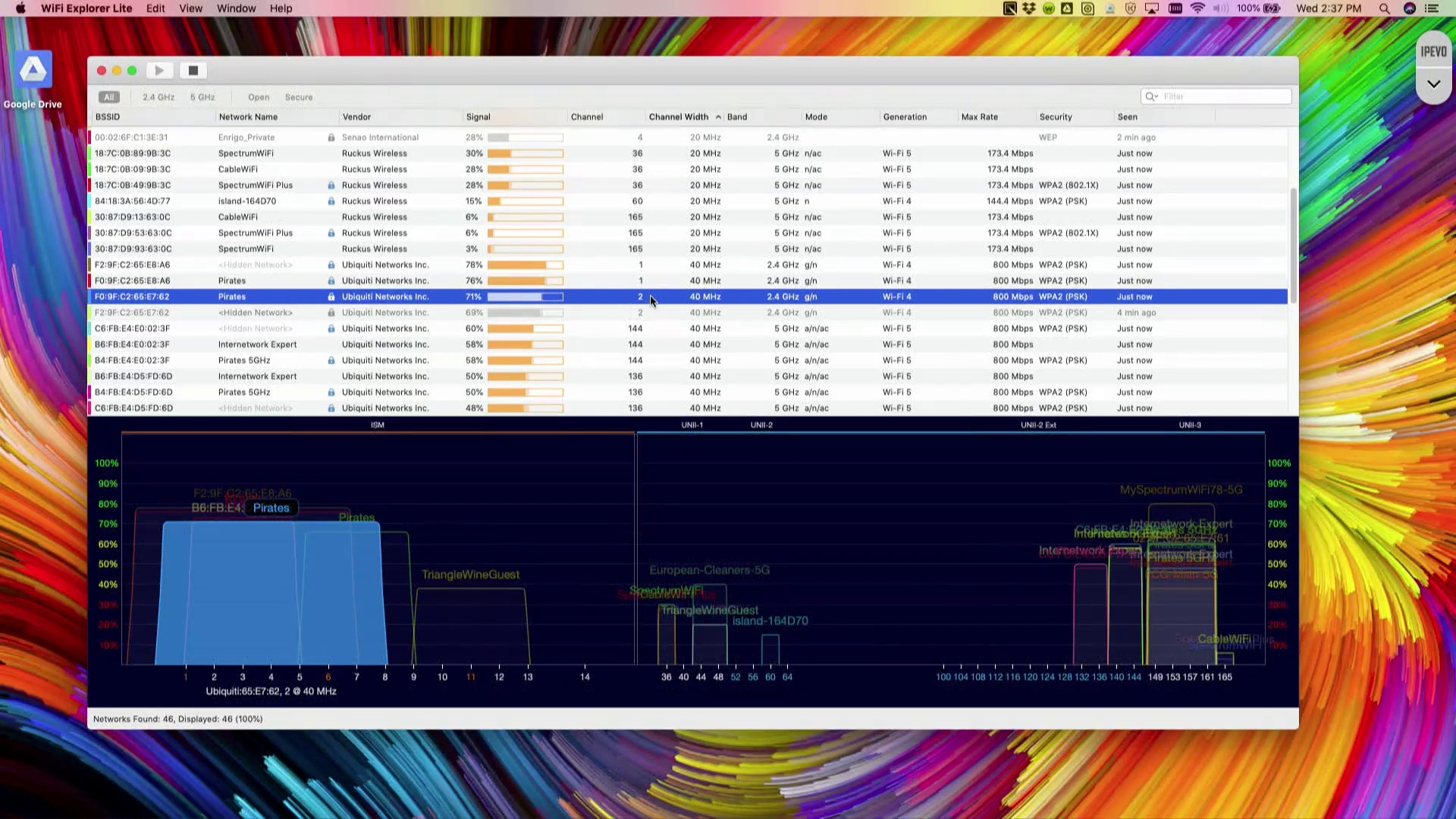This screenshot has width=1456, height=819.
Task: Select the Pirates 5GHz B4:FB:E4:D5:FD:6D row
Action: (x=689, y=392)
